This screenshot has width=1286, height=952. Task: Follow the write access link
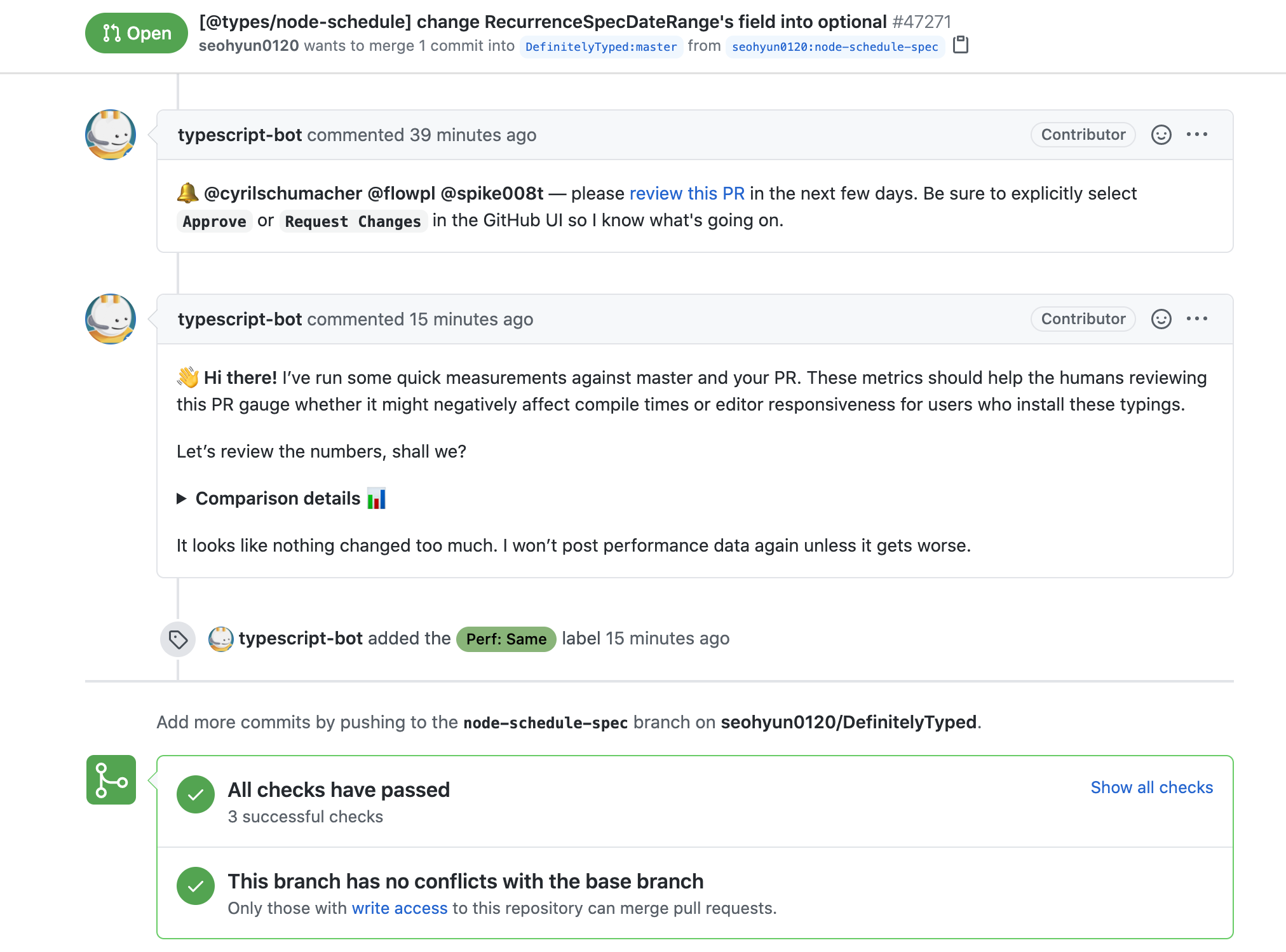pos(400,908)
